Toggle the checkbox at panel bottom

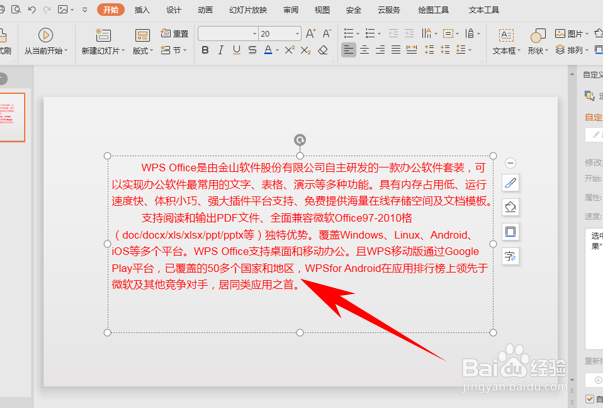click(x=589, y=399)
